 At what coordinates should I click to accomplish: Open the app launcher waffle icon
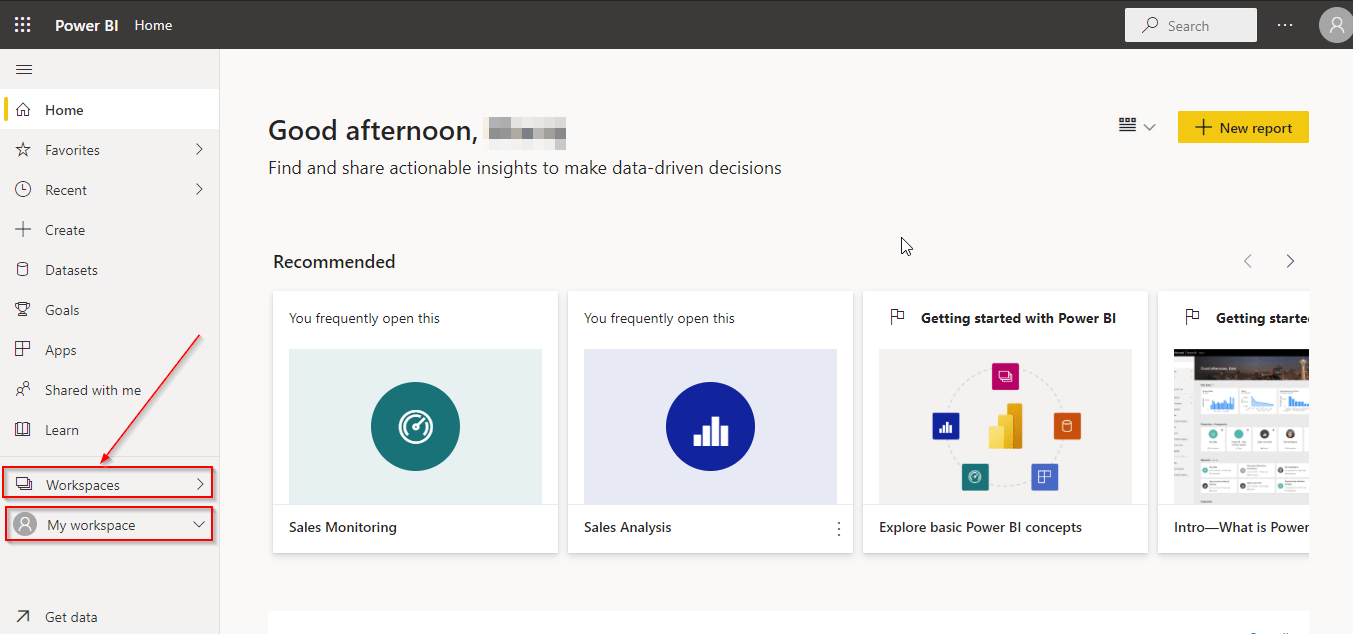point(22,25)
